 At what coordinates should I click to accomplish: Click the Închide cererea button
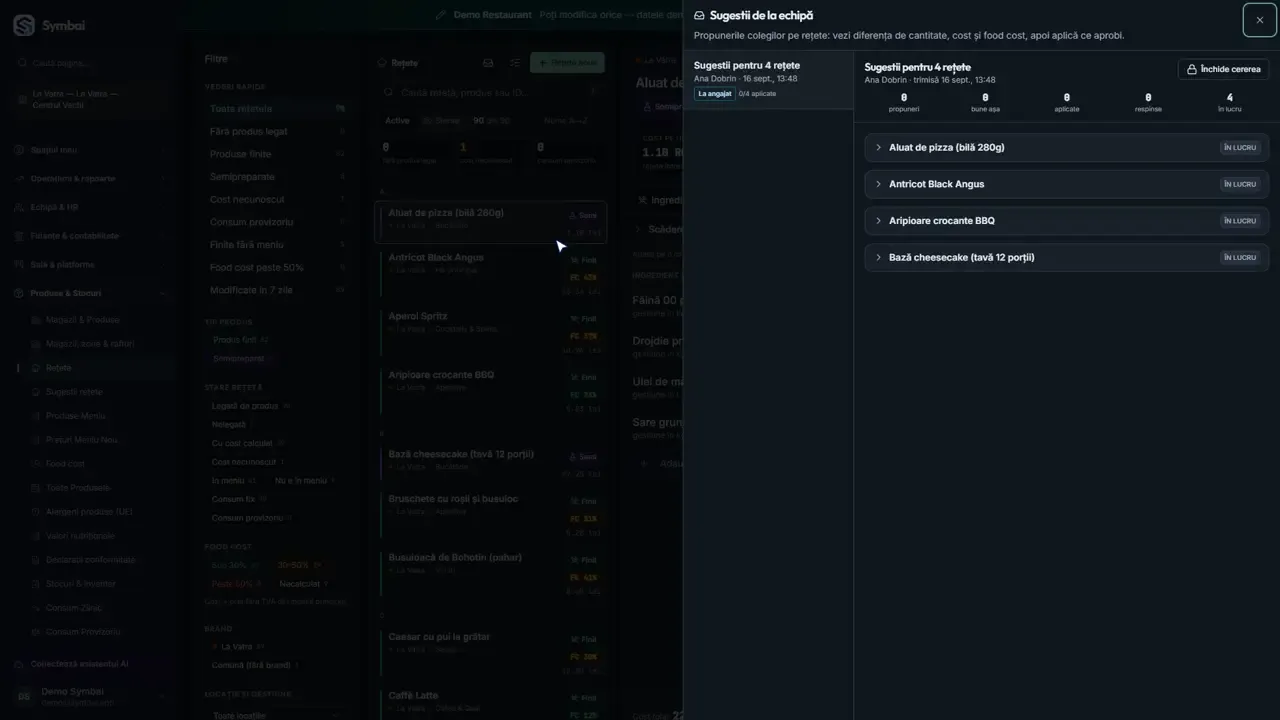click(x=1223, y=69)
